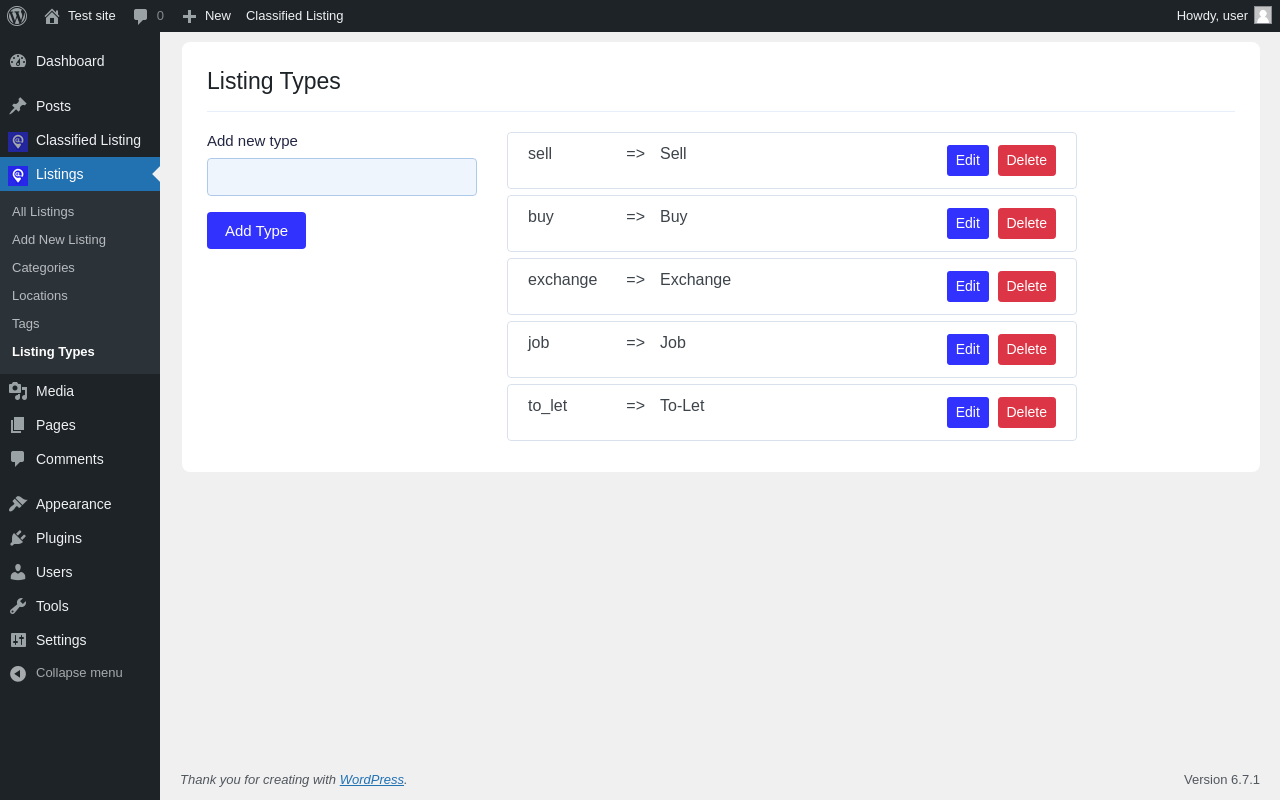Delete the to_let listing type
This screenshot has height=800, width=1280.
(1026, 412)
